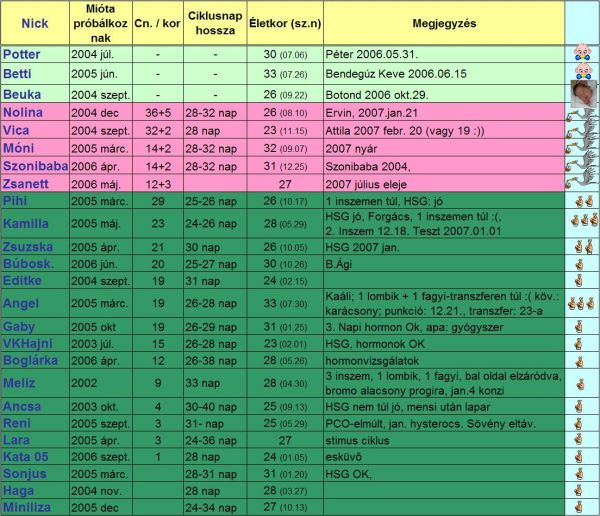The image size is (600, 516).
Task: Click the crossed-fingers icon in Meliz's row
Action: pyautogui.click(x=580, y=382)
